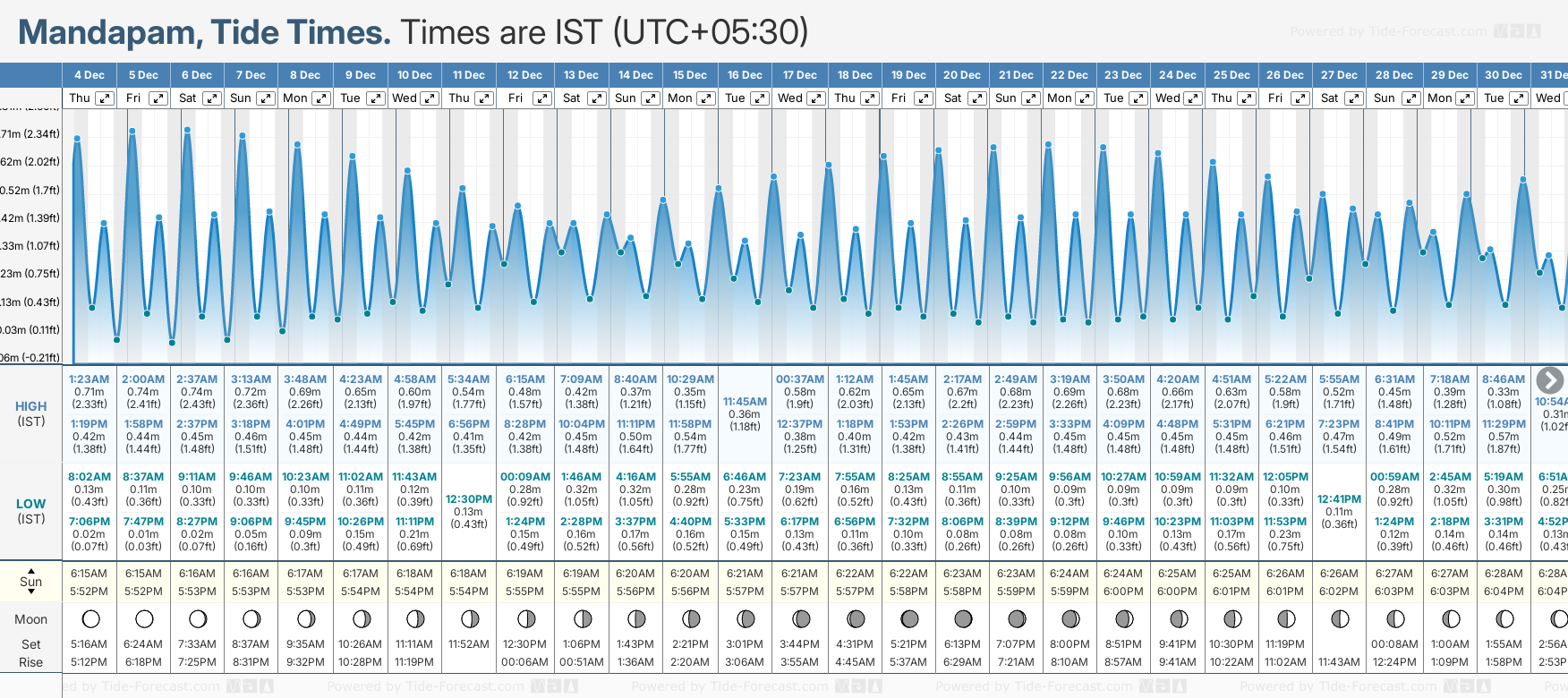Open expand icon for Tue 23 Dec
The width and height of the screenshot is (1568, 698).
(x=1138, y=98)
